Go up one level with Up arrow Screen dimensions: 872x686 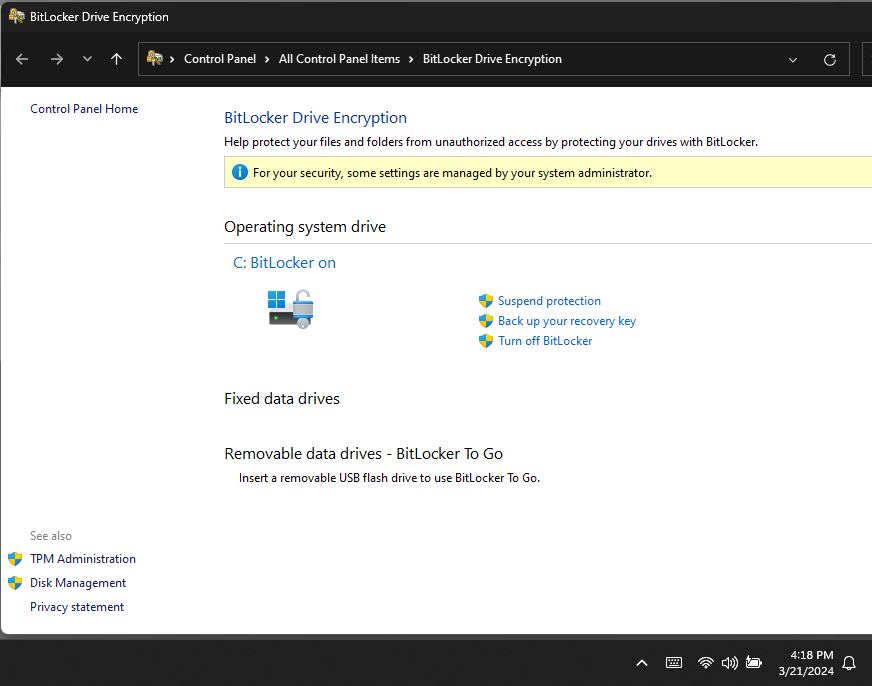(116, 59)
